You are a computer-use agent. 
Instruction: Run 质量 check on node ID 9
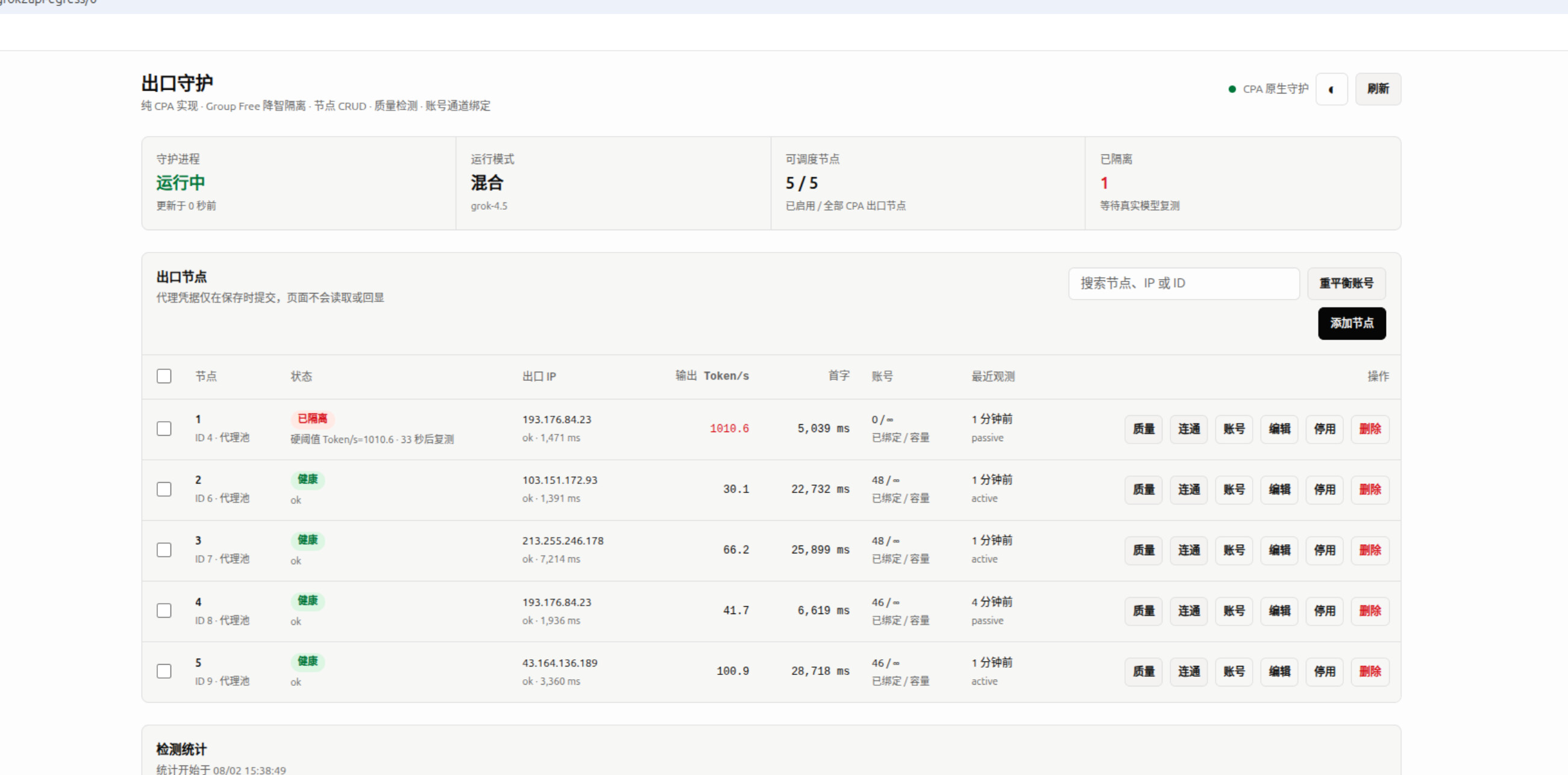[1143, 671]
